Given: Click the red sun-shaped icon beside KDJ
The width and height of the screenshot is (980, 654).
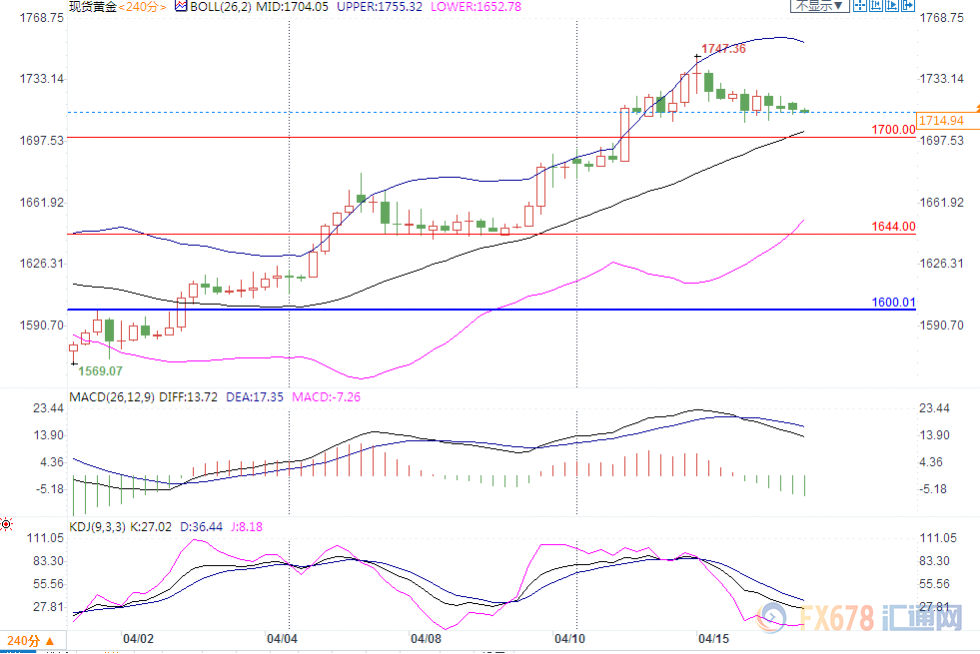Looking at the screenshot, I should (x=6, y=523).
